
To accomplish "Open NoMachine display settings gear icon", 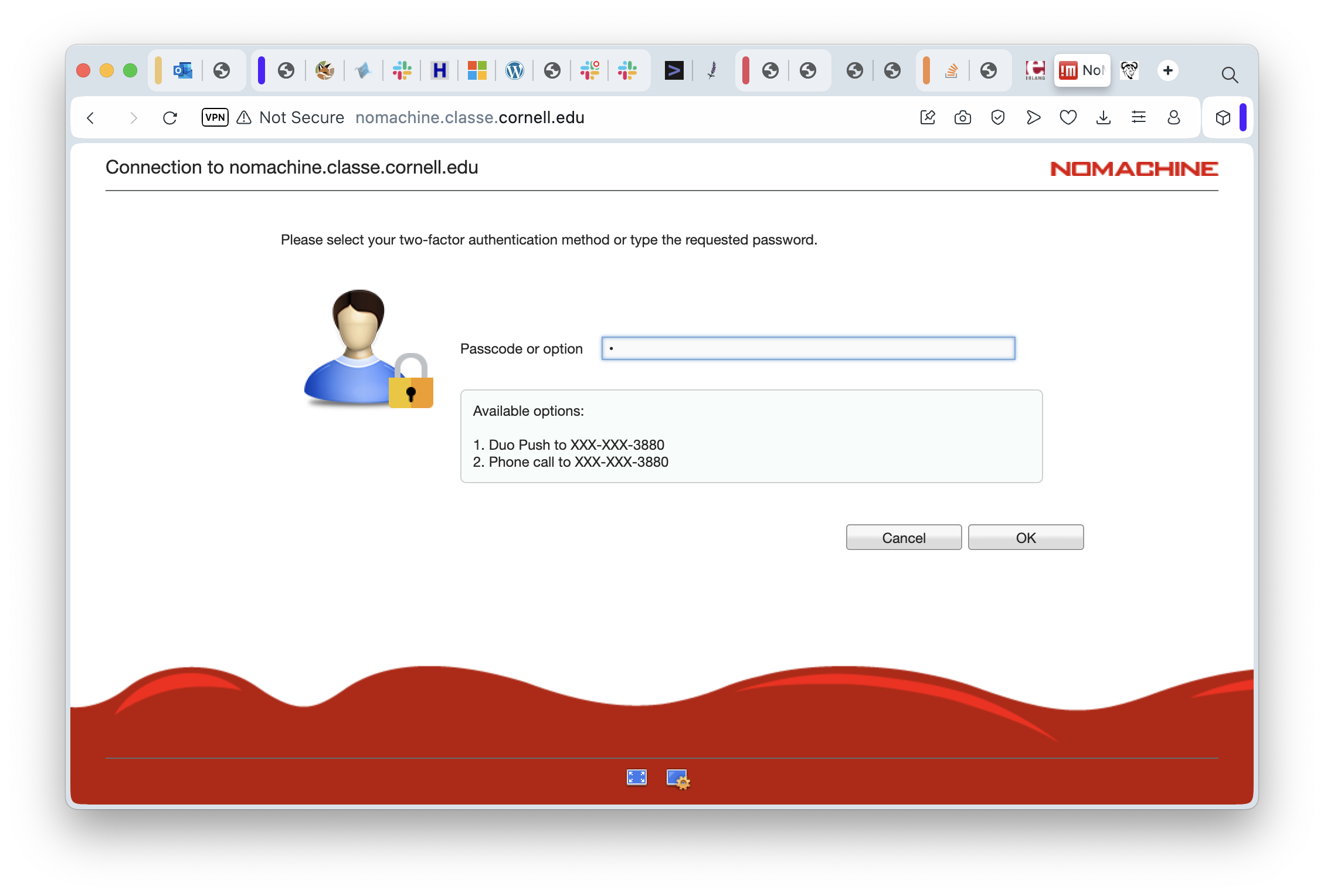I will [x=678, y=779].
